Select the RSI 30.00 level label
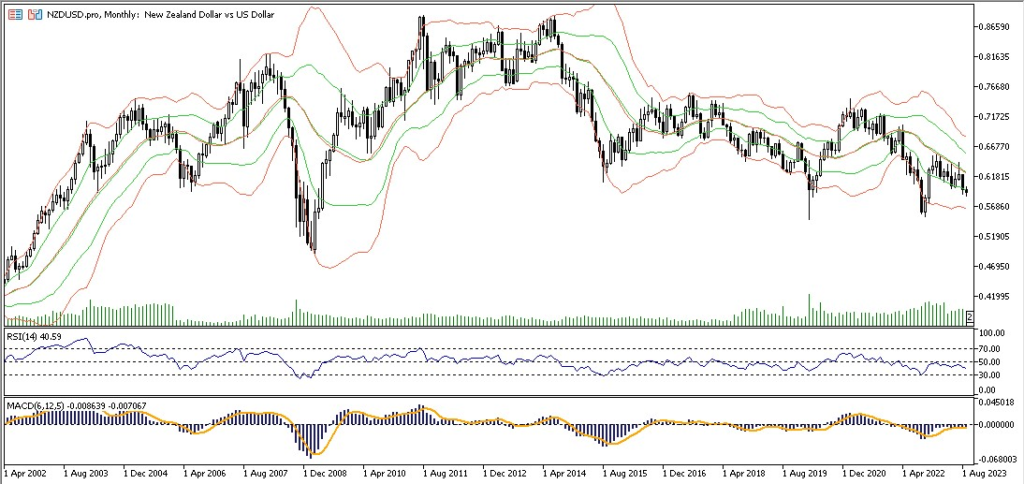 [x=992, y=375]
